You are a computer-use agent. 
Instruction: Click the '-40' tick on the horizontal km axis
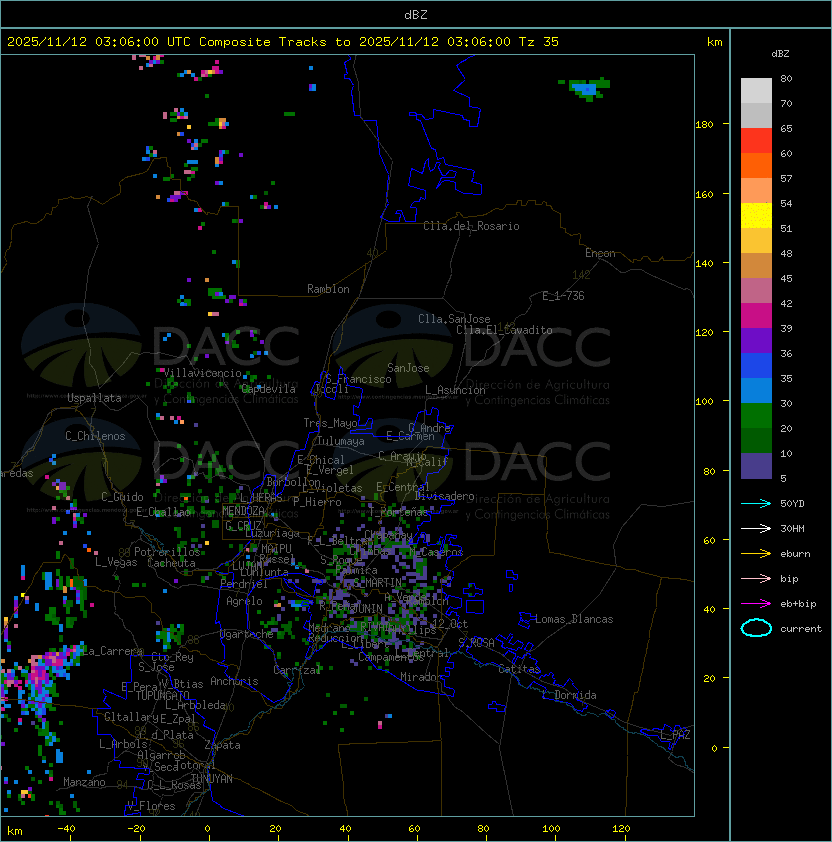66,829
